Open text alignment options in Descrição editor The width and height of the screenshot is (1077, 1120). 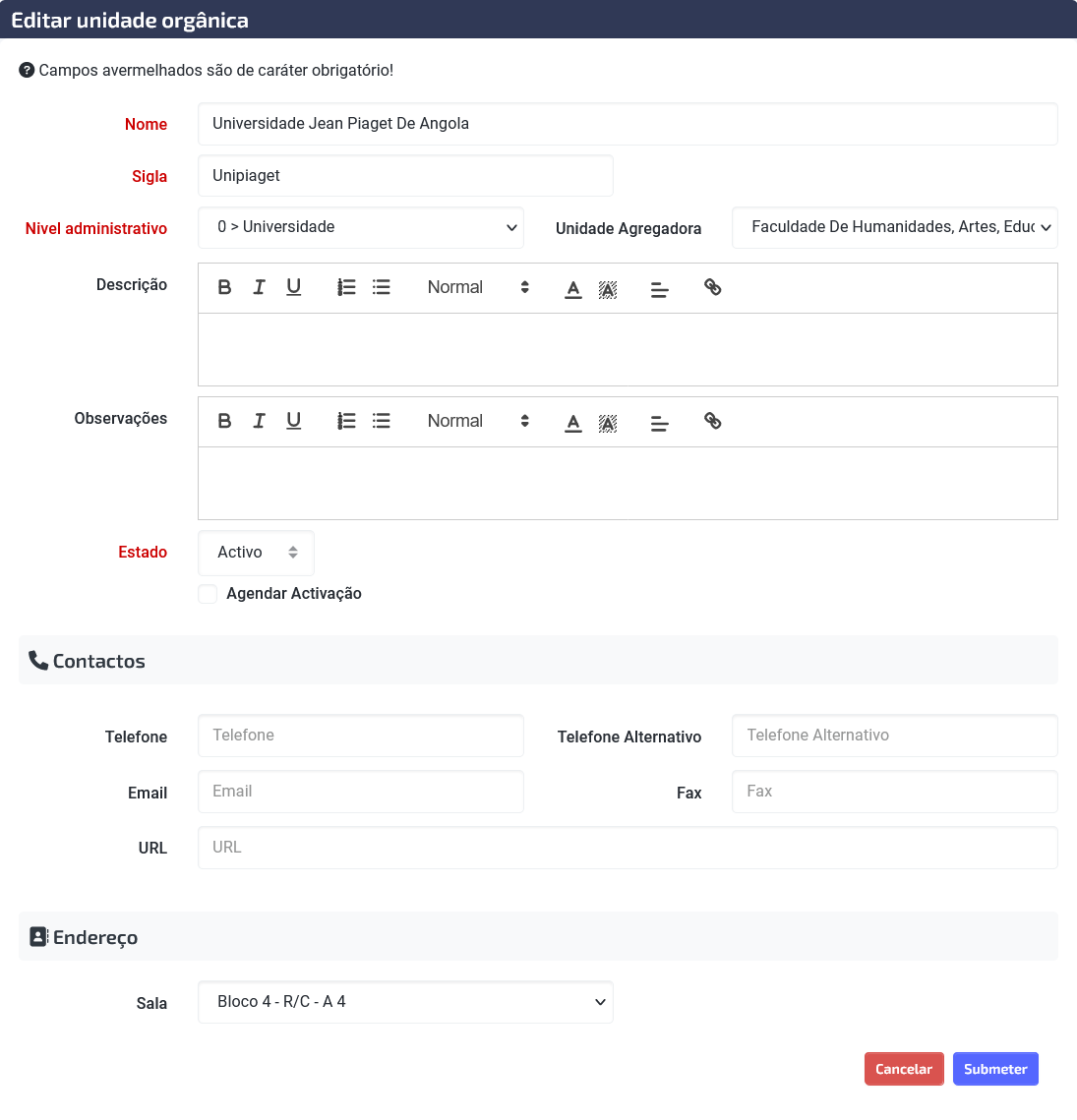coord(660,288)
